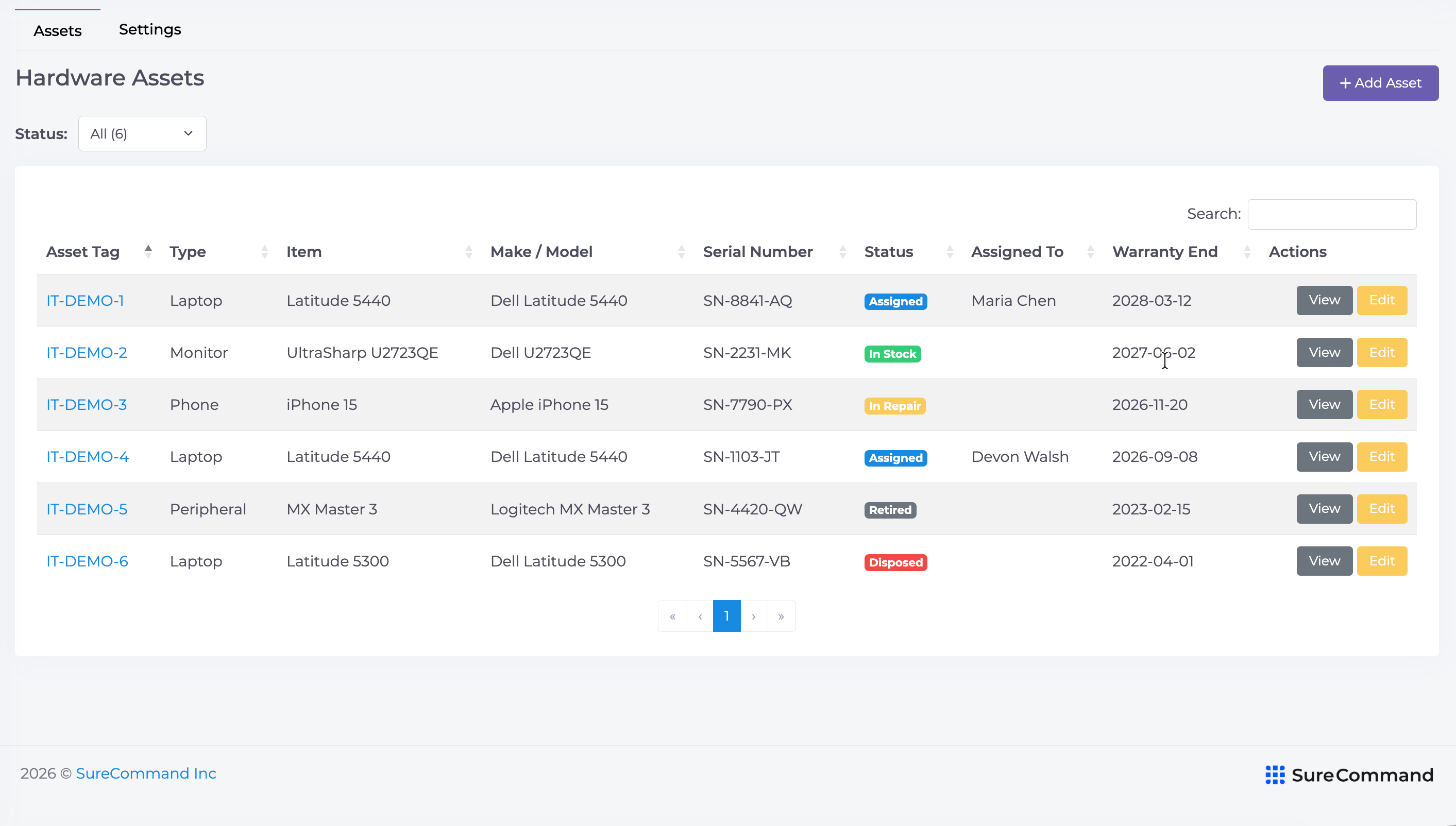Viewport: 1456px width, 826px height.
Task: Open the IT-DEMO-3 asset tag link
Action: coord(87,404)
